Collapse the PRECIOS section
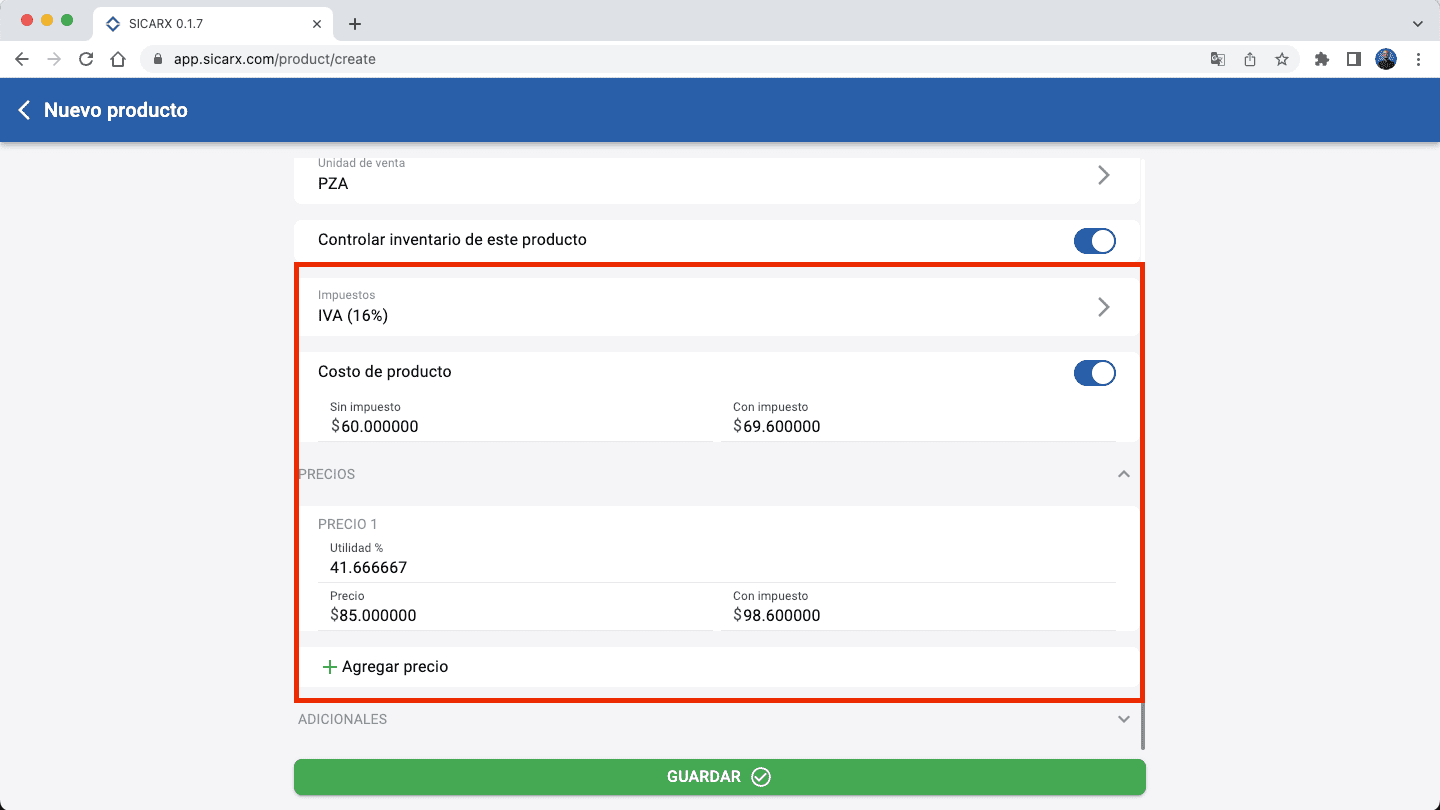Screen dimensions: 1440x810 pyautogui.click(x=1123, y=474)
